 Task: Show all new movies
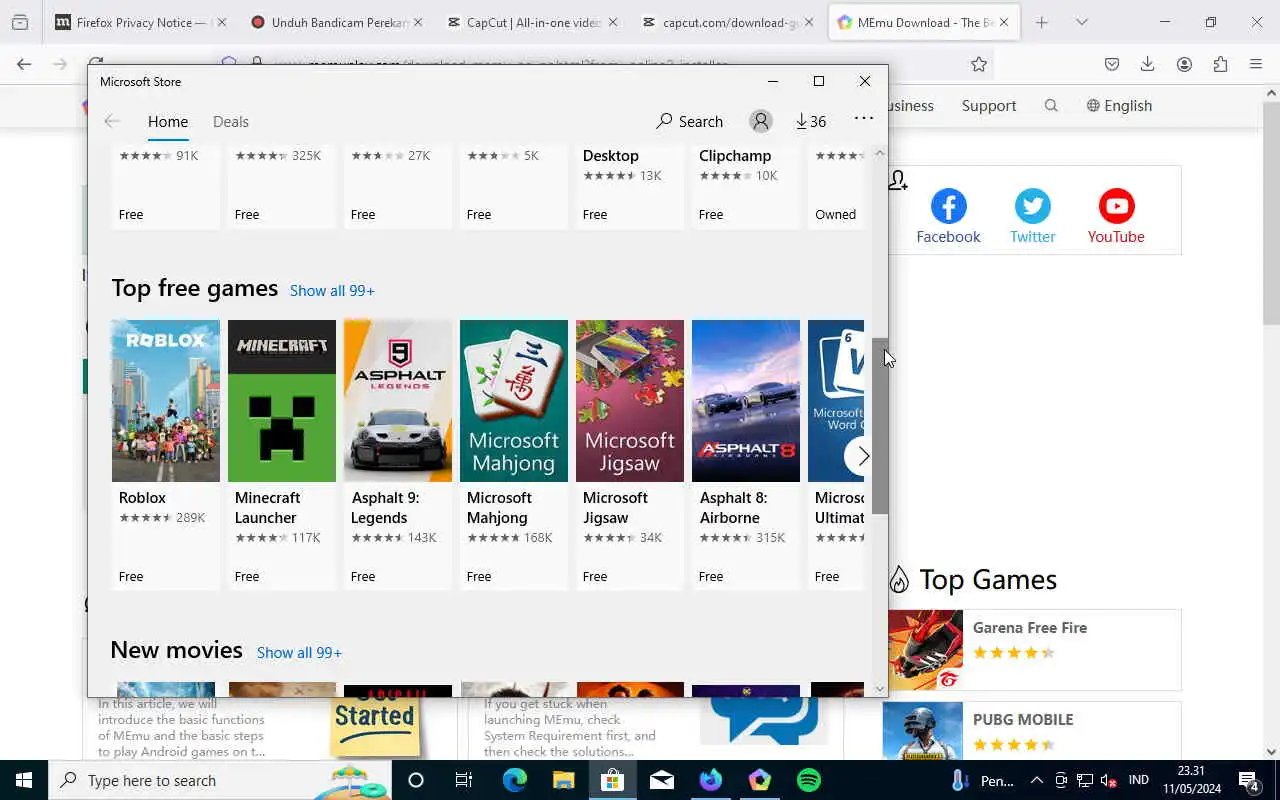point(299,652)
